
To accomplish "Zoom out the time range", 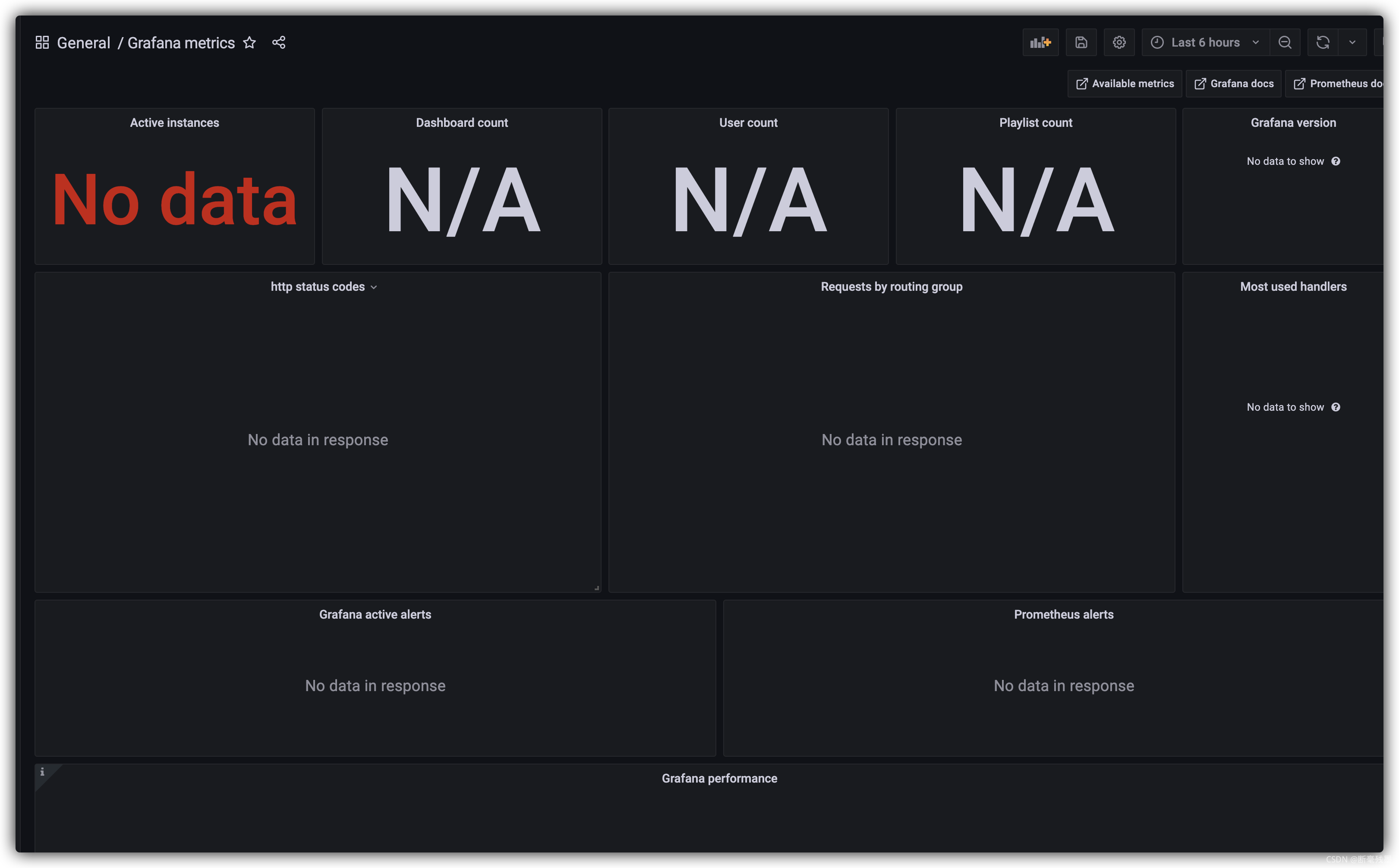I will (x=1285, y=42).
